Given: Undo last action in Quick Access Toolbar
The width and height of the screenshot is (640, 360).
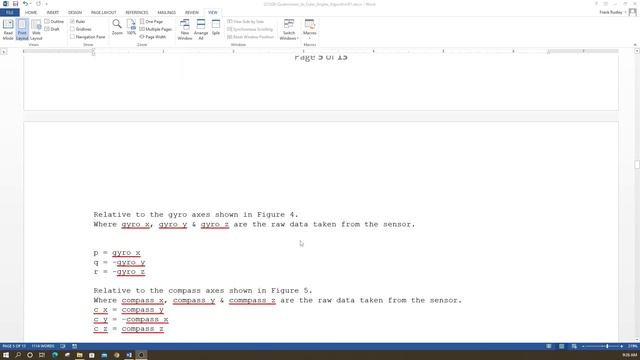Looking at the screenshot, I should (25, 4).
